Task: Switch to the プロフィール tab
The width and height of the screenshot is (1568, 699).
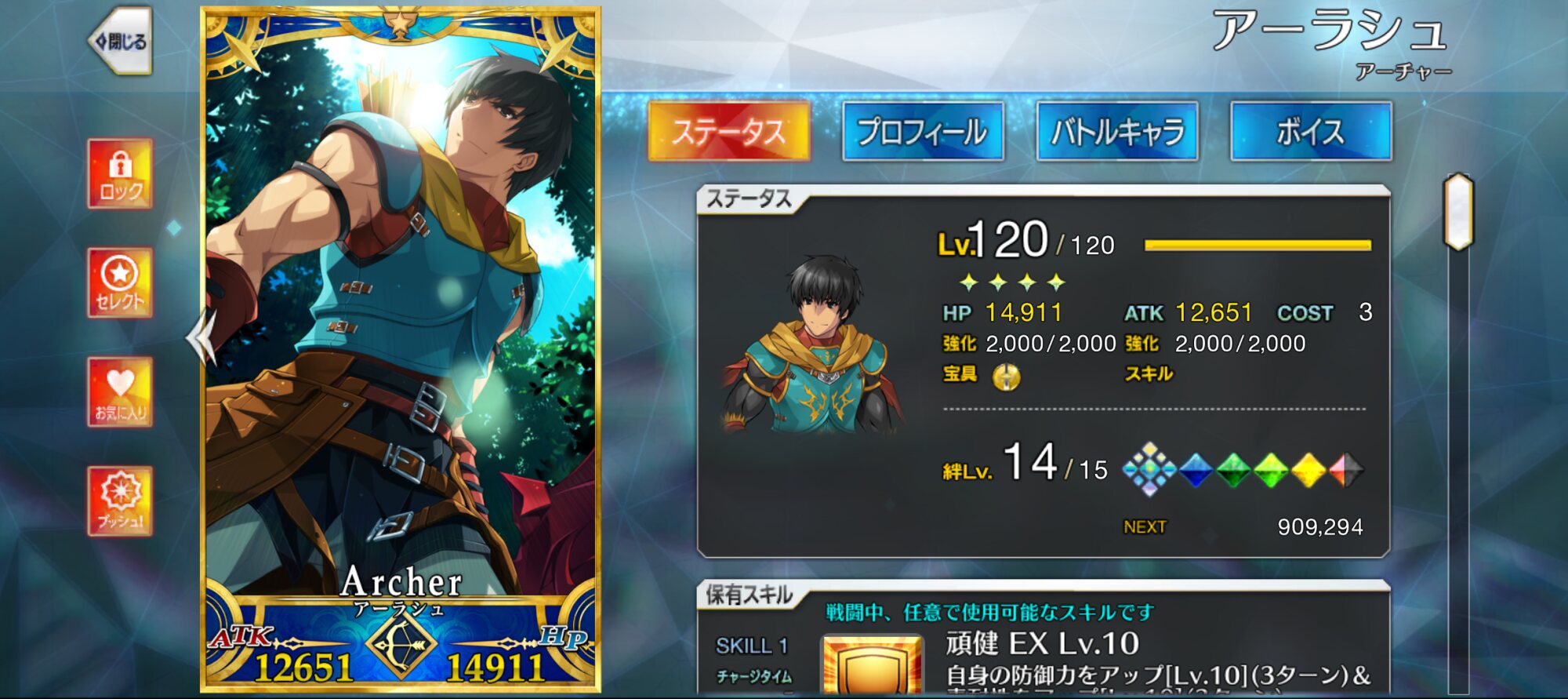Action: [923, 131]
